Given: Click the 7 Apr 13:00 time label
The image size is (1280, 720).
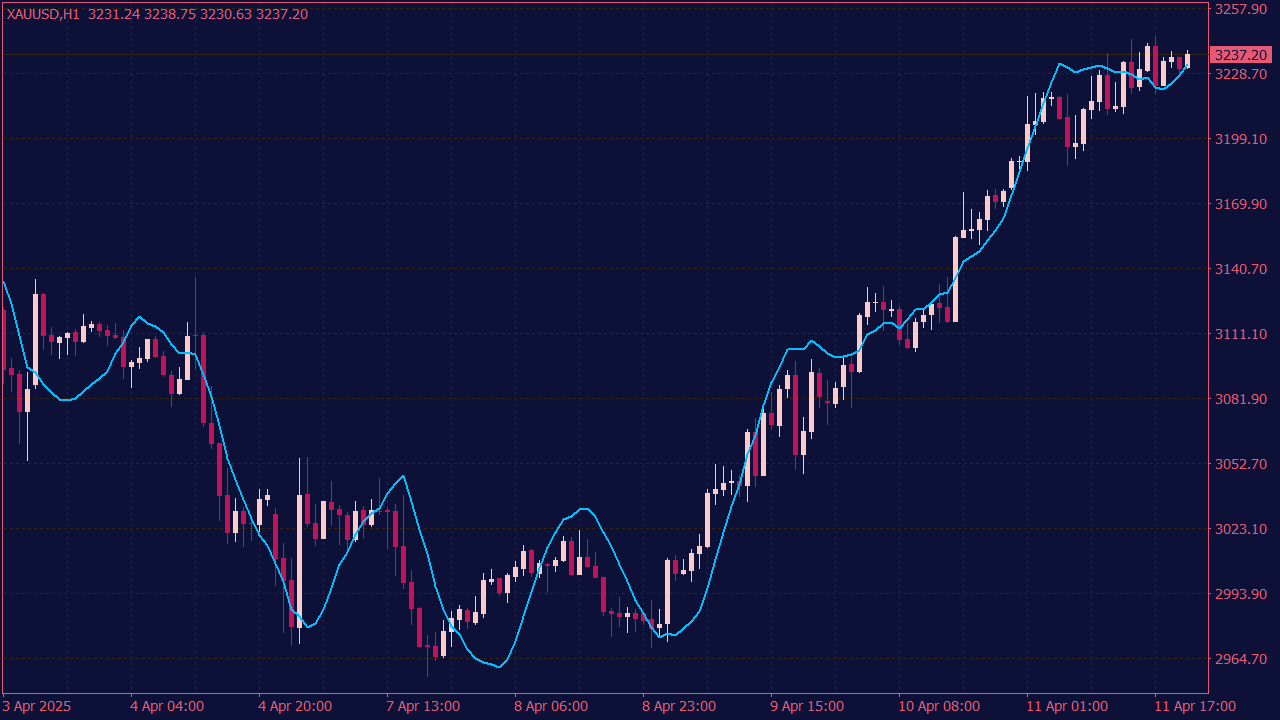Looking at the screenshot, I should [x=423, y=706].
